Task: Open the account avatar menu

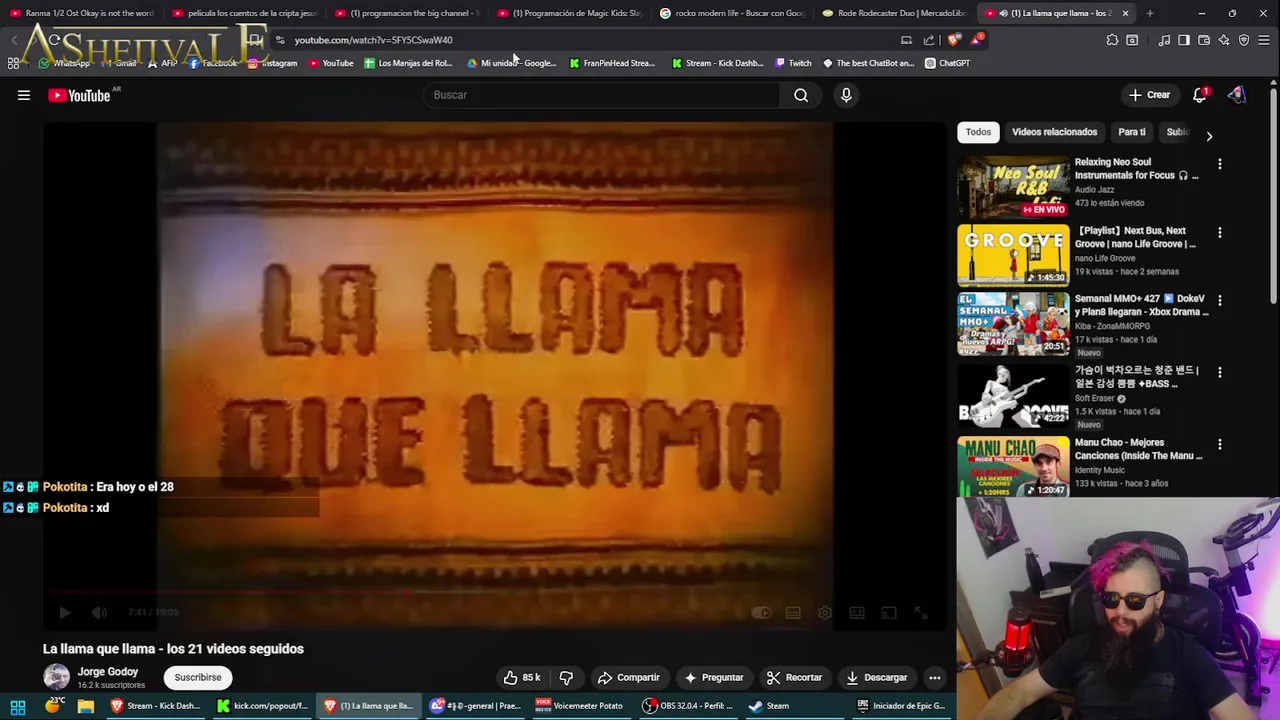Action: coord(1237,95)
